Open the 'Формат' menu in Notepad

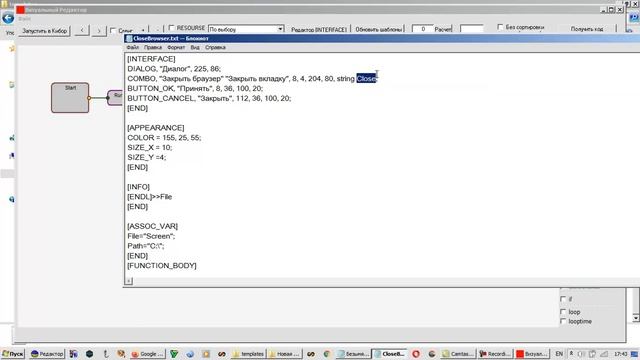click(x=176, y=47)
